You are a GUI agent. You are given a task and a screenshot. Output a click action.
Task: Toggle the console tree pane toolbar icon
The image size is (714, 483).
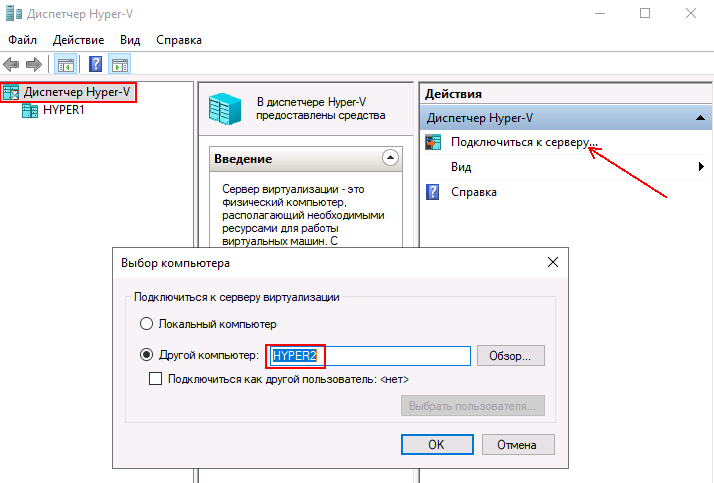65,65
